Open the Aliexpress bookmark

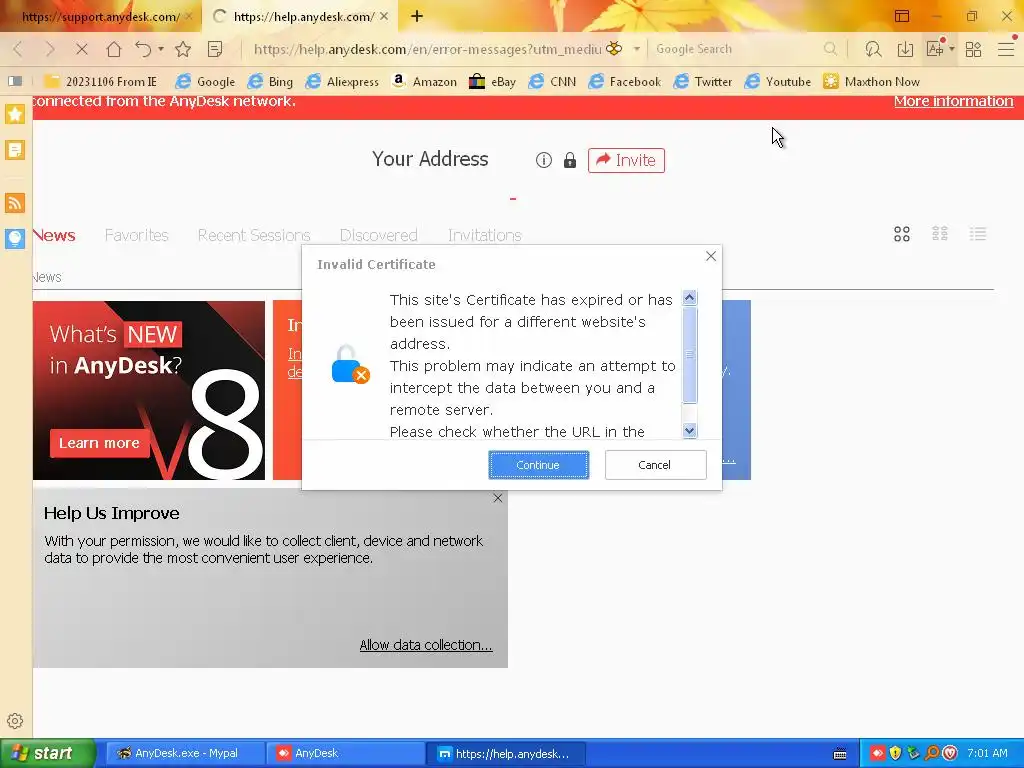point(342,82)
